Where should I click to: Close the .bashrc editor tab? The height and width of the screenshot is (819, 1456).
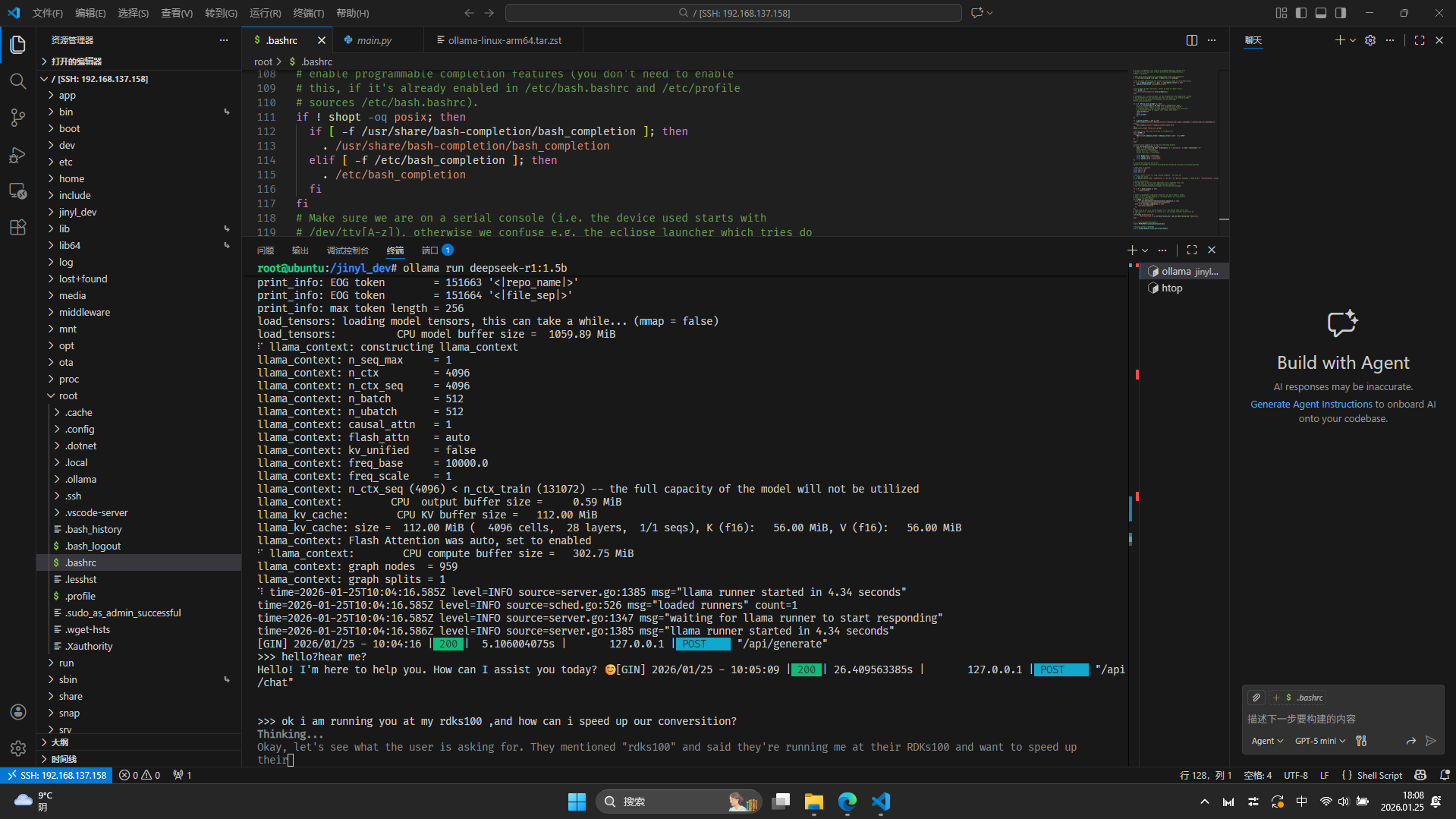pos(322,40)
